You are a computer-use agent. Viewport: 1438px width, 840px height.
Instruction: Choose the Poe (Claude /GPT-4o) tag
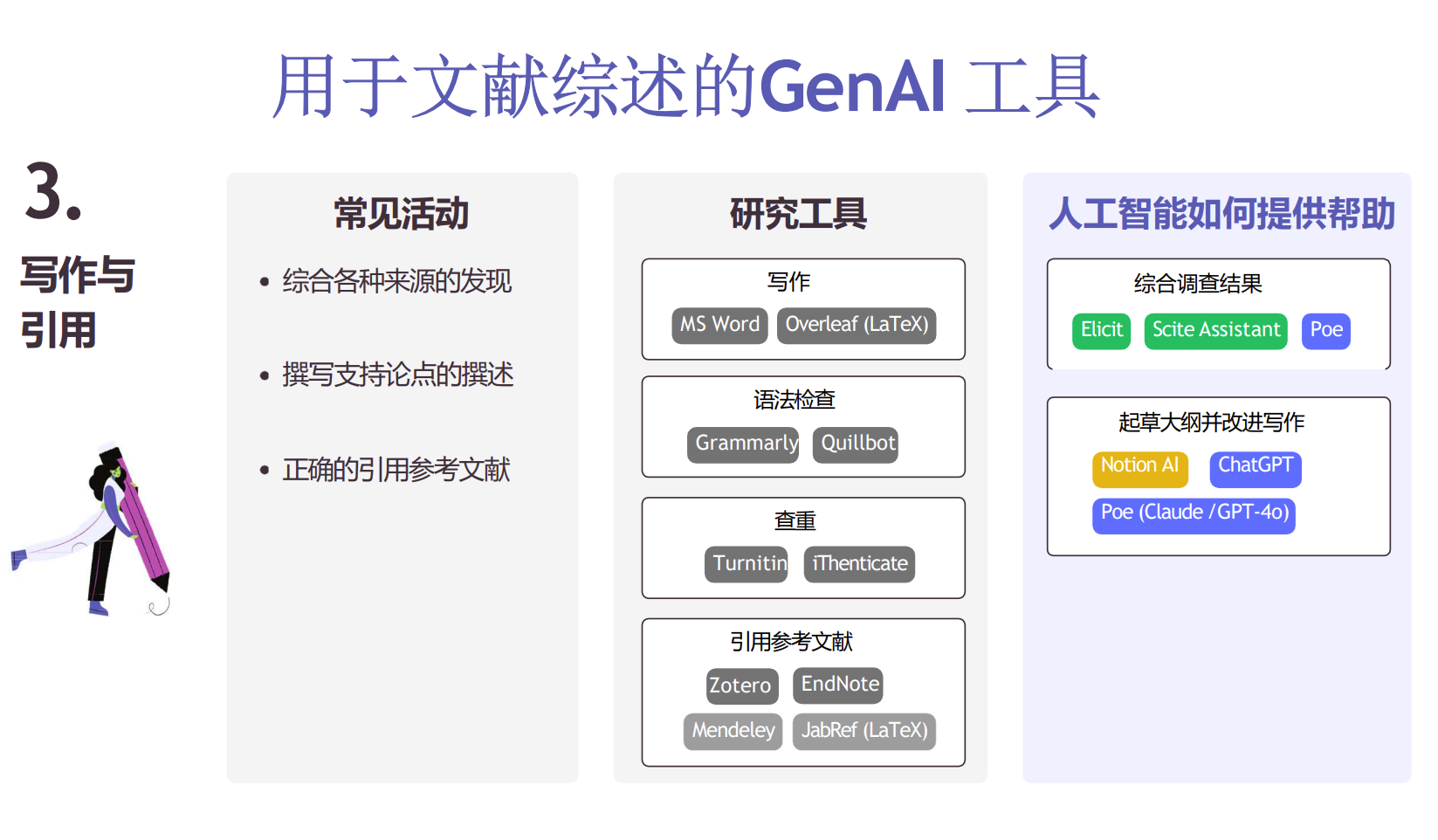pyautogui.click(x=1194, y=515)
